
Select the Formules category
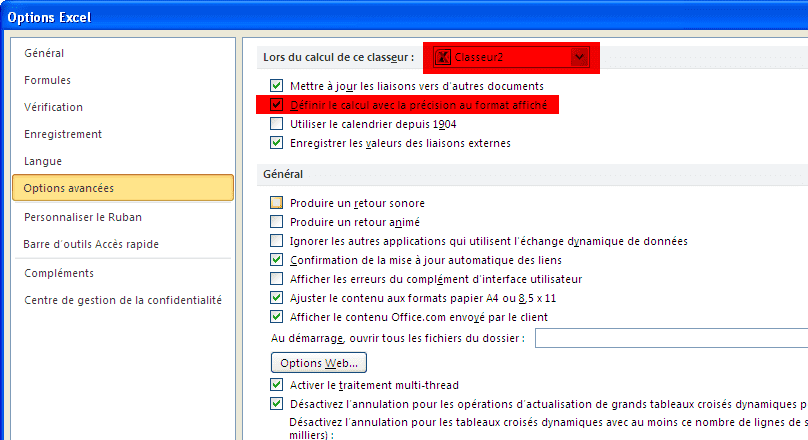pos(47,80)
